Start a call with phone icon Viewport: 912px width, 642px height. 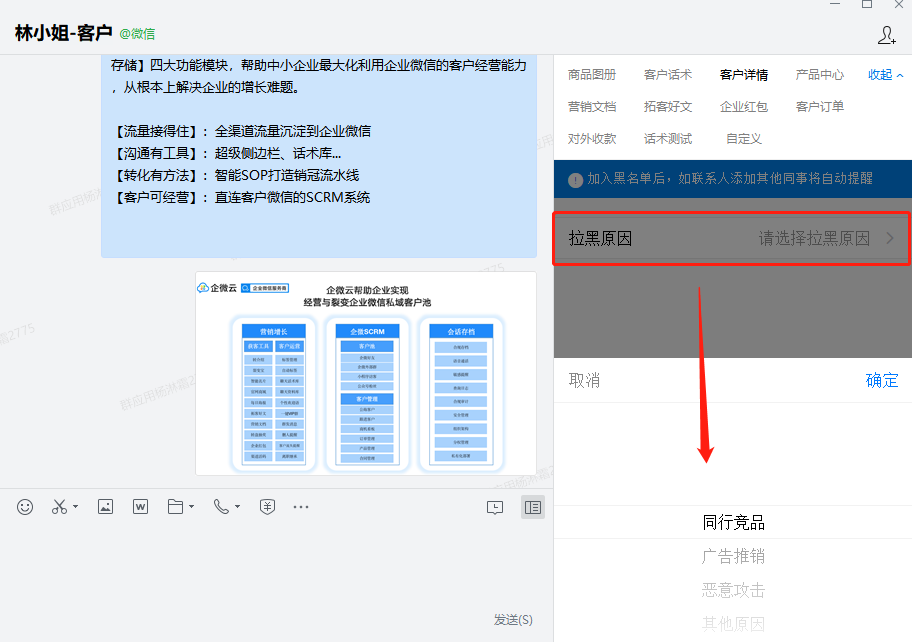pos(221,507)
